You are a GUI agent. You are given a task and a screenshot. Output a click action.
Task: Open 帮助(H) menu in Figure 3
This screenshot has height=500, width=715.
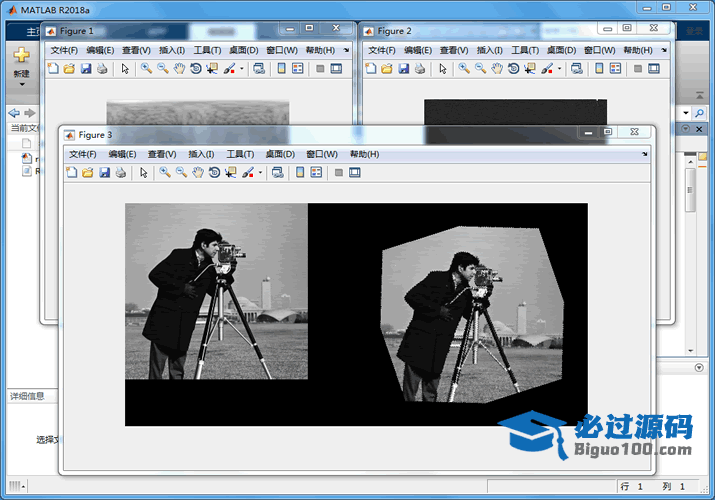[364, 154]
